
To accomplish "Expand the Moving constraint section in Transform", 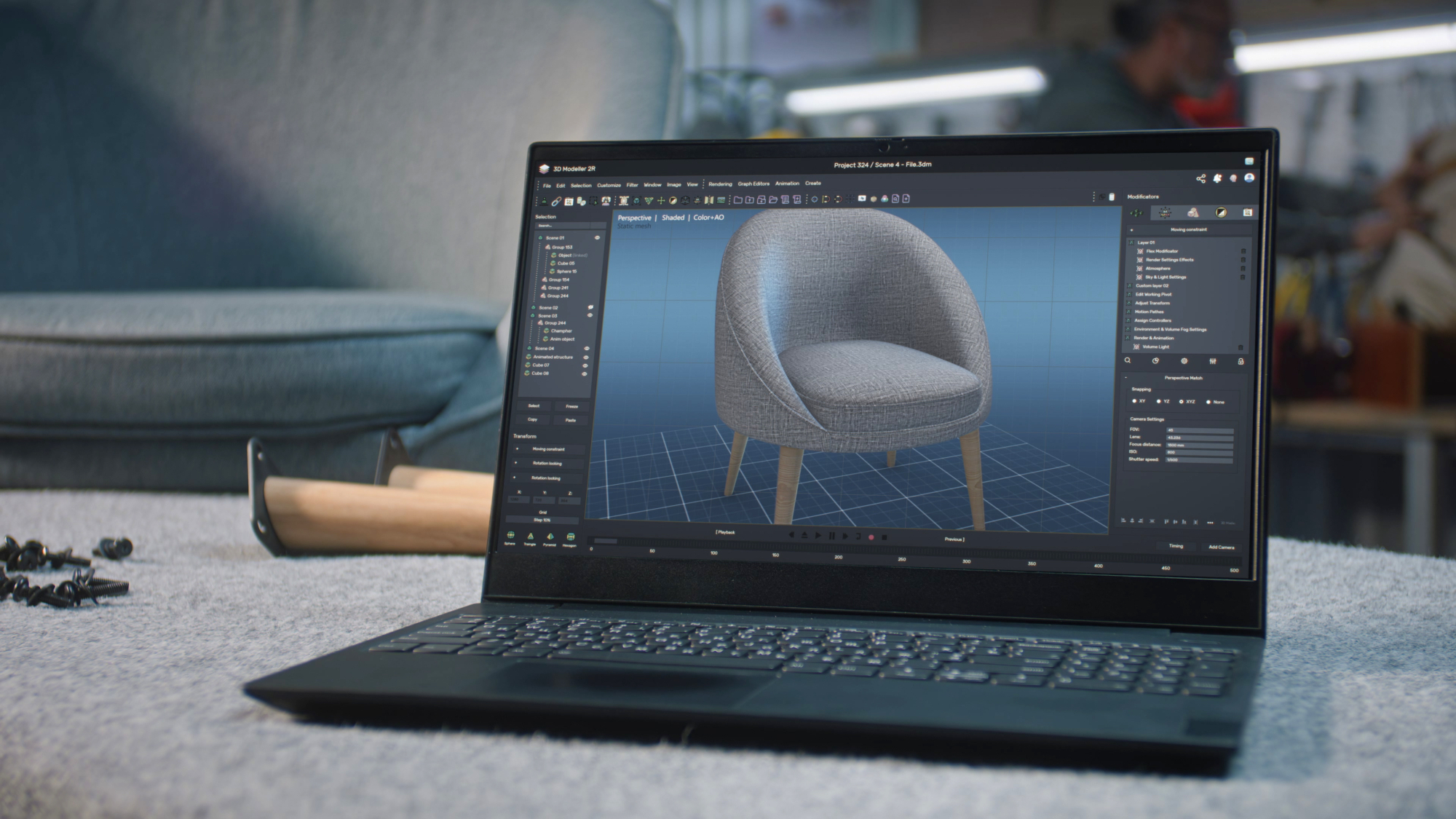I will point(518,449).
